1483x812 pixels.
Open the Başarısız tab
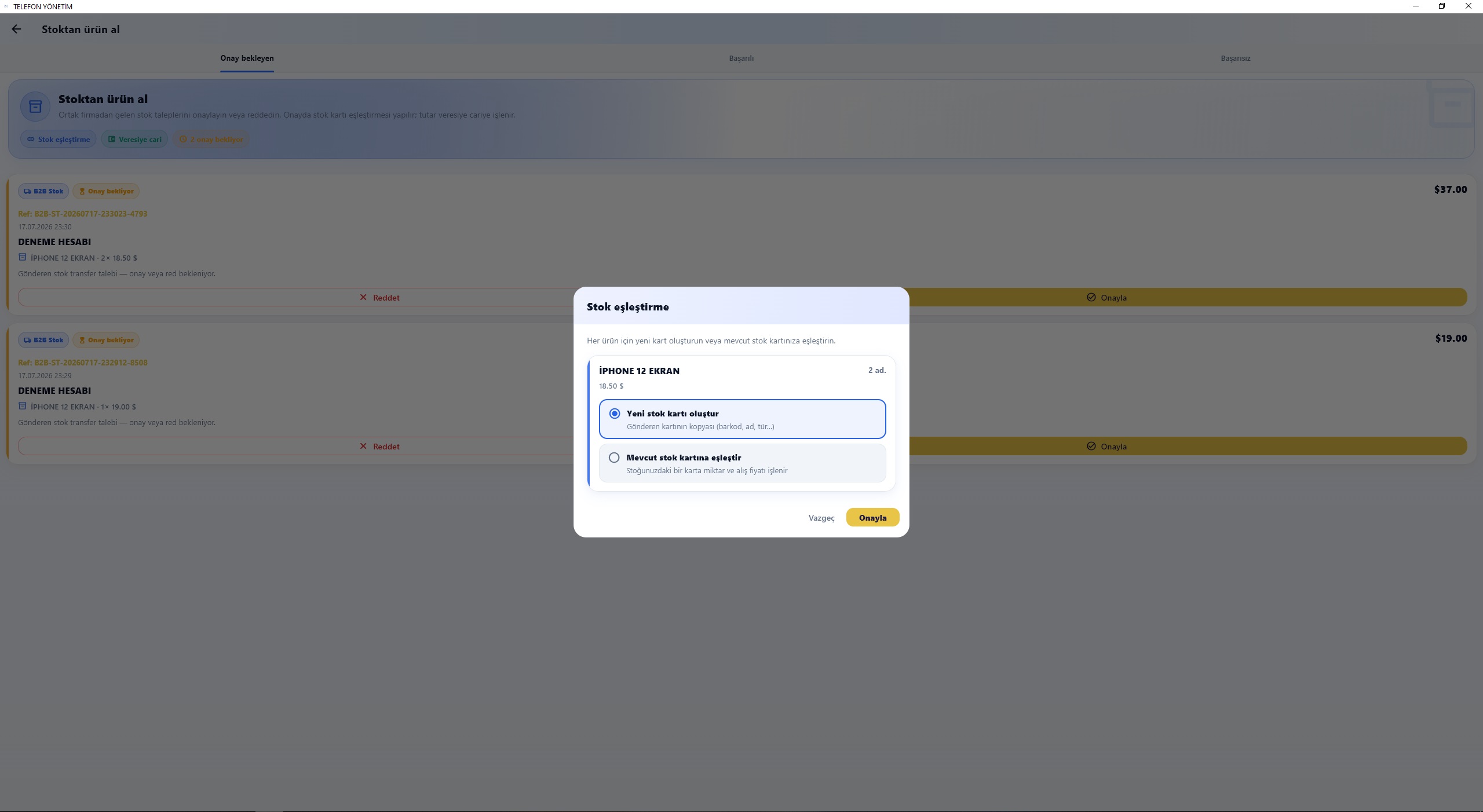click(1236, 58)
